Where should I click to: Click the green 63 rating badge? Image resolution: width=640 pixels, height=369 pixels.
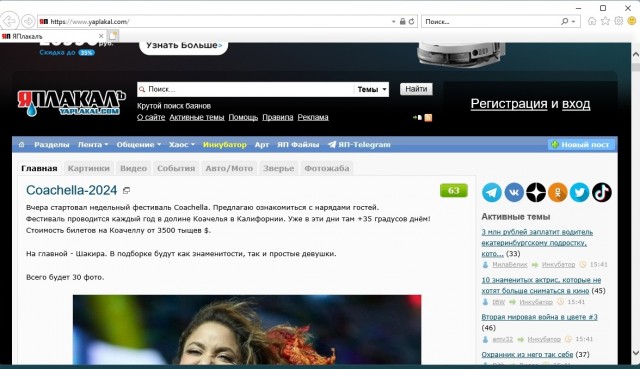point(453,191)
